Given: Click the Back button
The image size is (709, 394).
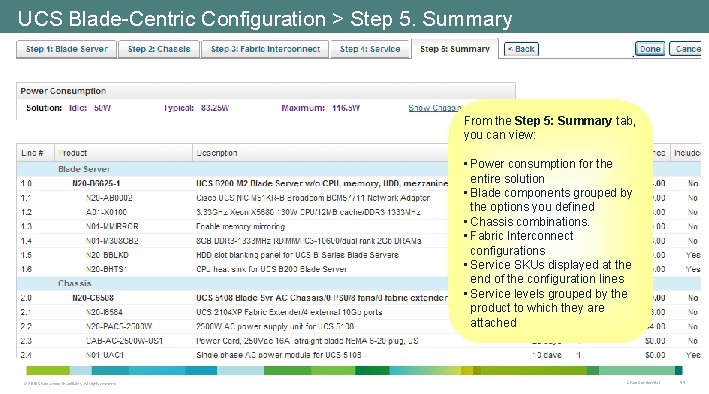Looking at the screenshot, I should tap(521, 49).
